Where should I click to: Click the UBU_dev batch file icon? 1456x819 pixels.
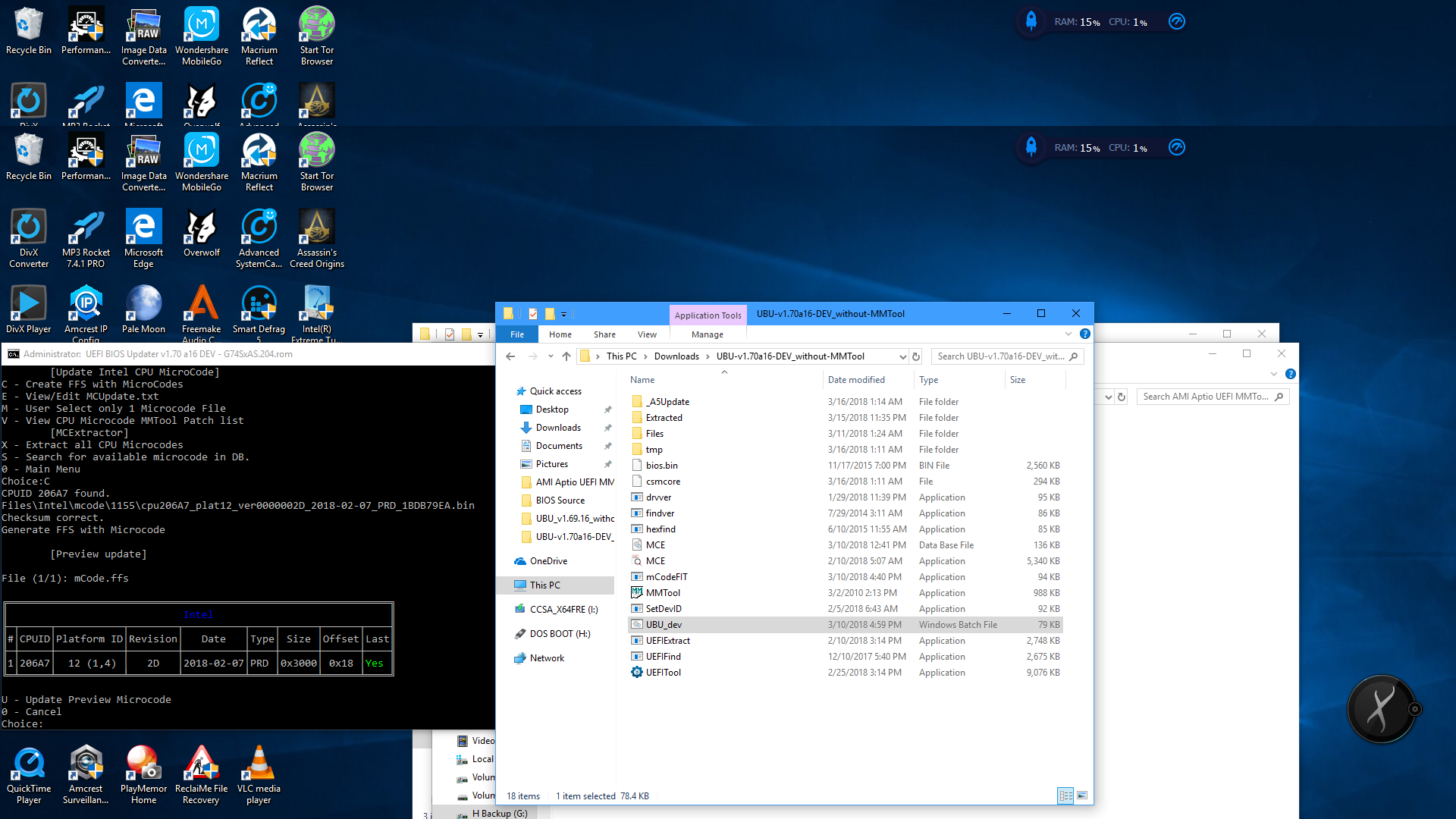click(637, 624)
